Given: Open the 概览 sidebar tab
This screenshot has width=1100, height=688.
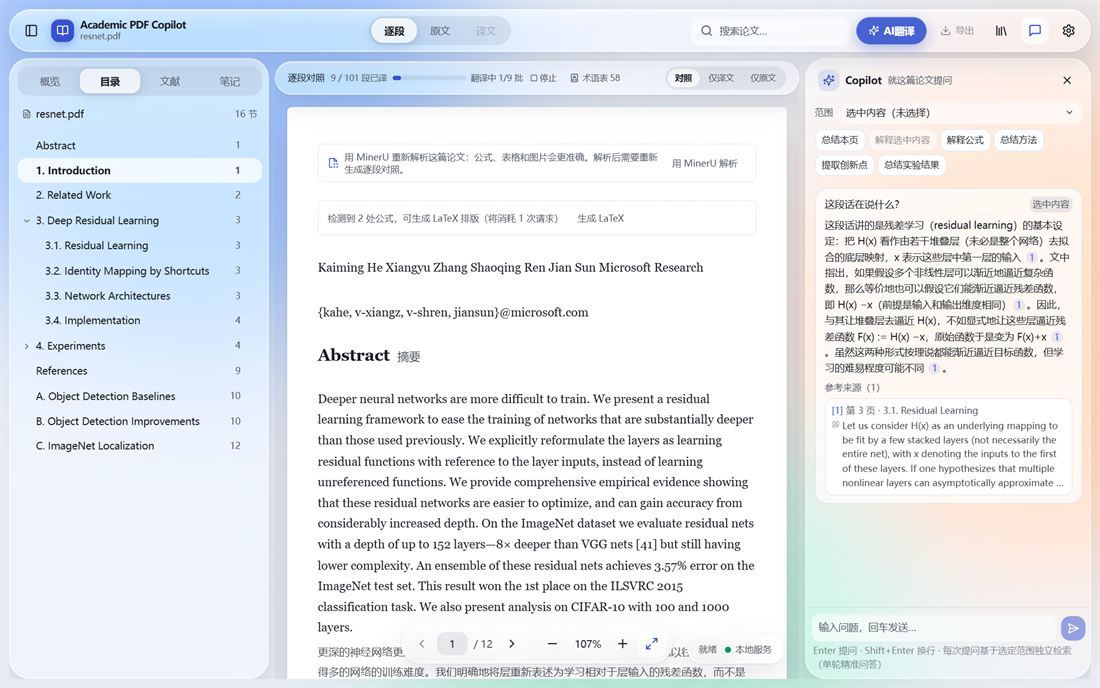Looking at the screenshot, I should 50,81.
